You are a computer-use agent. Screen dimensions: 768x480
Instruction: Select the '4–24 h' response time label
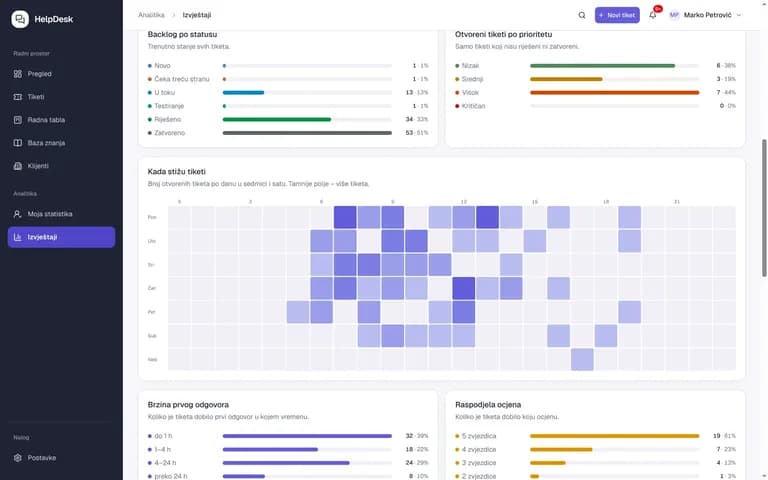click(x=165, y=463)
